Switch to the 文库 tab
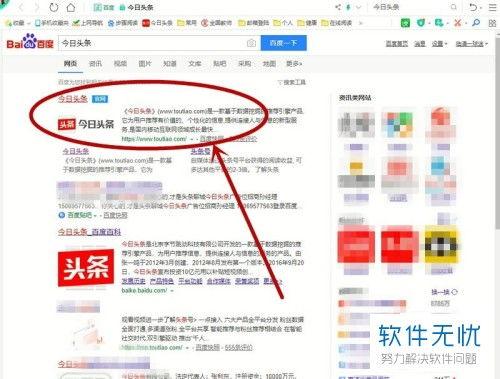The image size is (500, 379). click(x=195, y=63)
